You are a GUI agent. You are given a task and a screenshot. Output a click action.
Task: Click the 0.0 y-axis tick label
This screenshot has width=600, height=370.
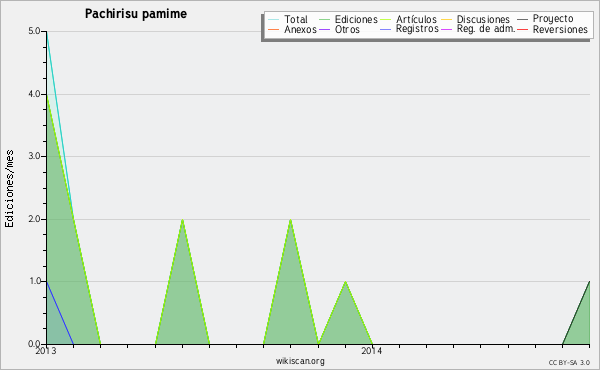34,344
